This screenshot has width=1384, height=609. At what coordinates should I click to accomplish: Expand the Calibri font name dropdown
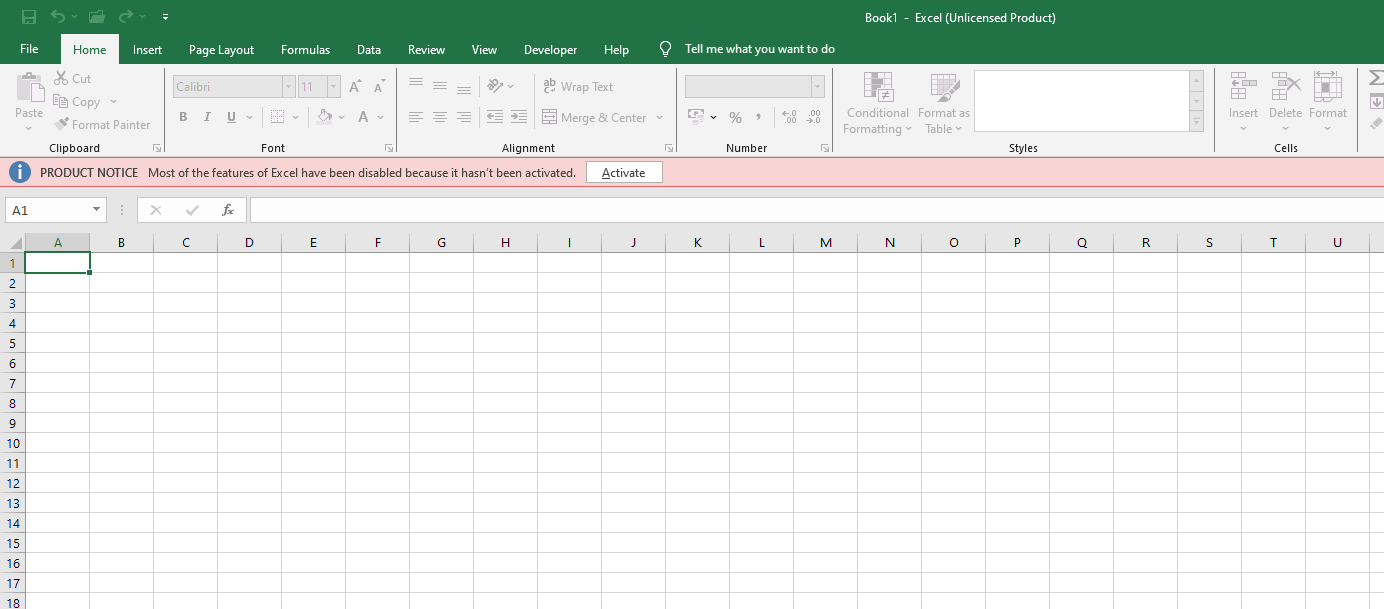(288, 87)
